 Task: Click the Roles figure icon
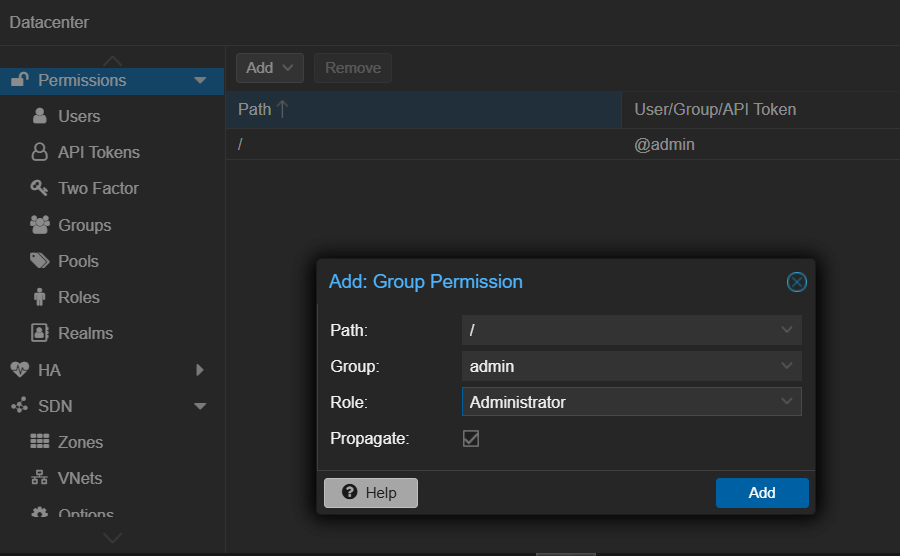point(40,297)
